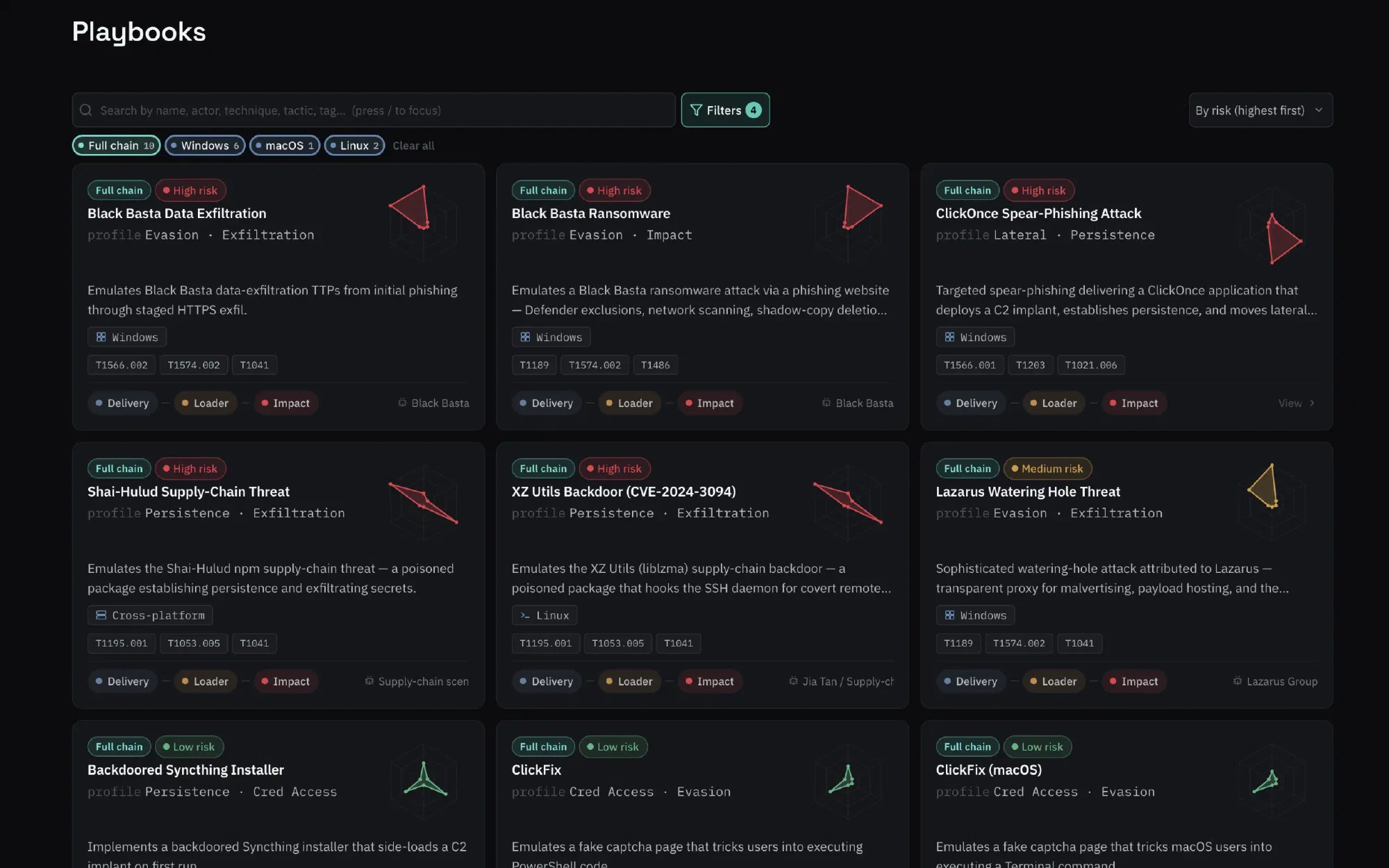Click Delivery stage on Shai-Hulud card
The height and width of the screenshot is (868, 1389).
(123, 681)
